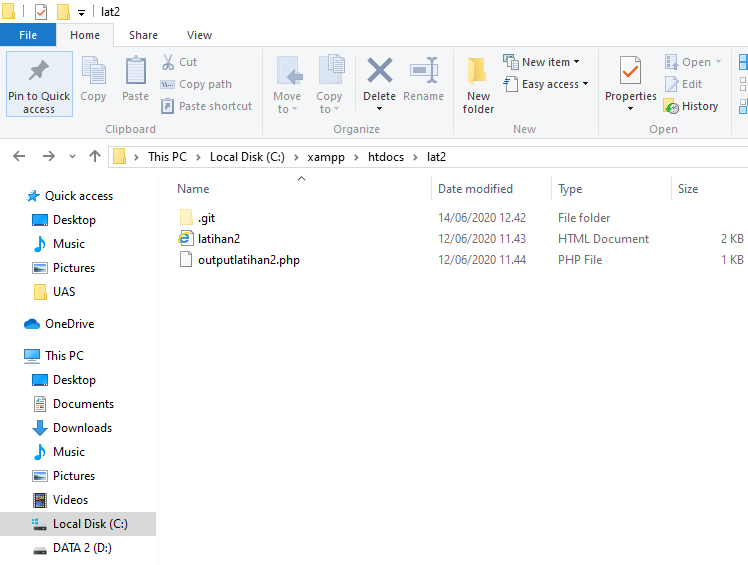Select outputlatihan2.php file
Screen dimensions: 748x565
pos(249,260)
